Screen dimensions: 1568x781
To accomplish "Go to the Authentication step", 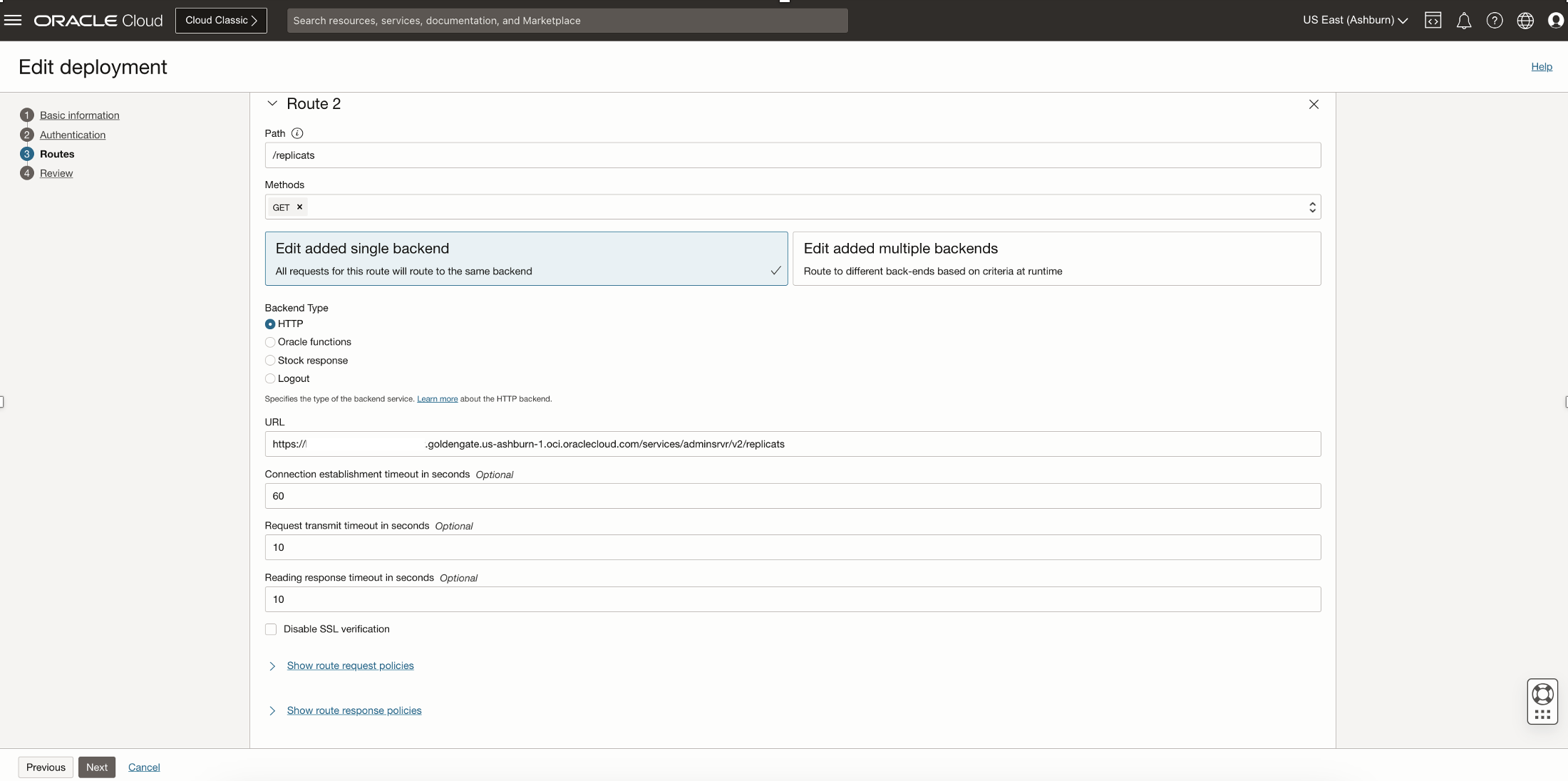I will [x=72, y=135].
